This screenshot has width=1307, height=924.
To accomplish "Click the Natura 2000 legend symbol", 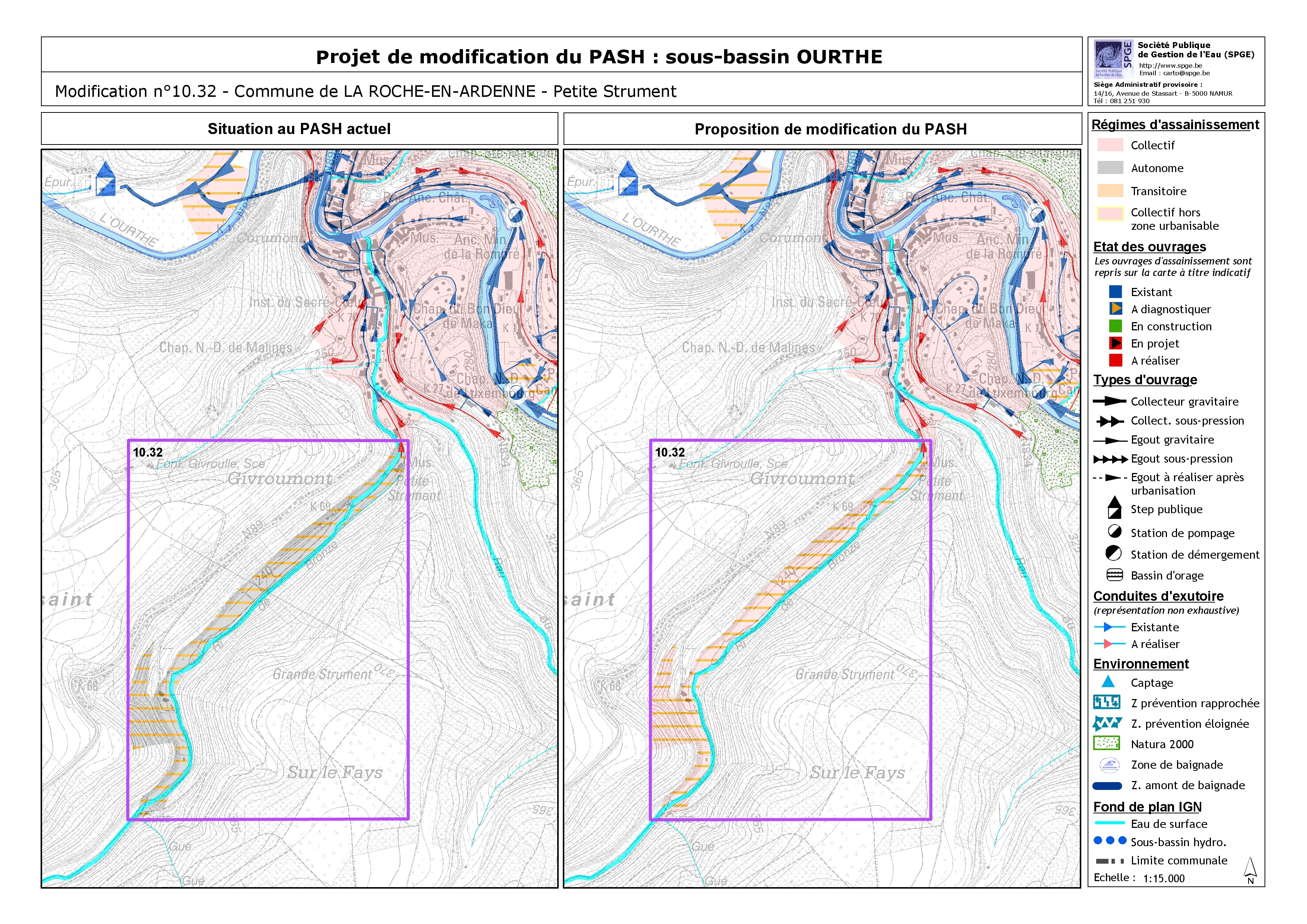I will tap(1107, 743).
